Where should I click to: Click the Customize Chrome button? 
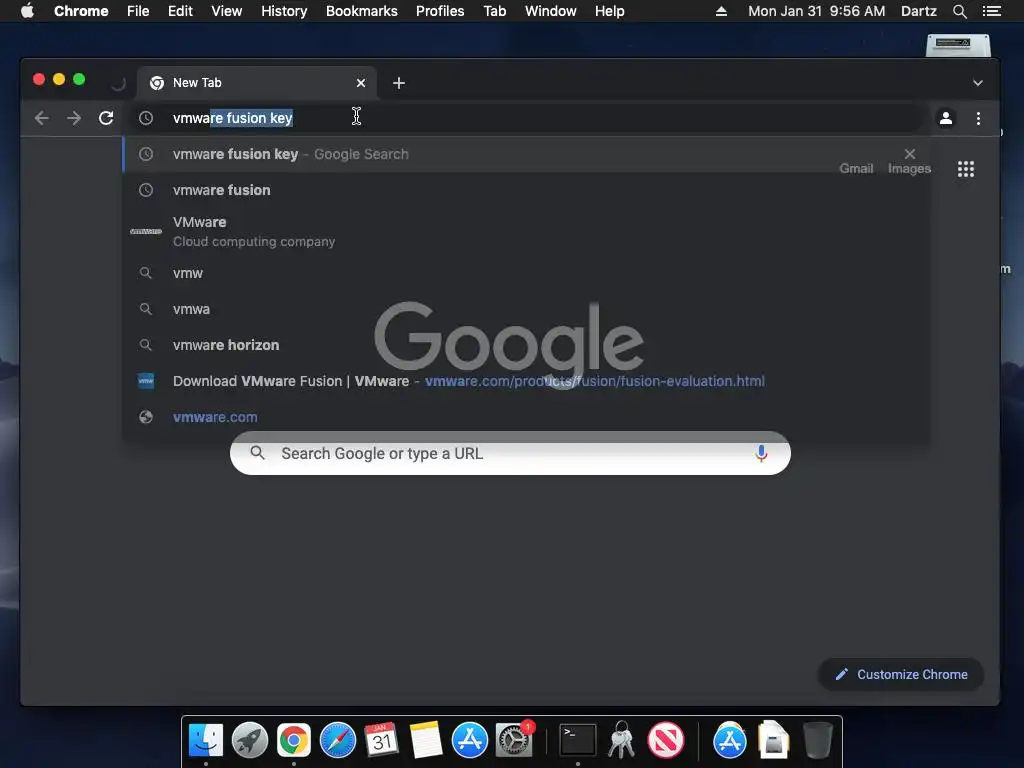tap(901, 675)
